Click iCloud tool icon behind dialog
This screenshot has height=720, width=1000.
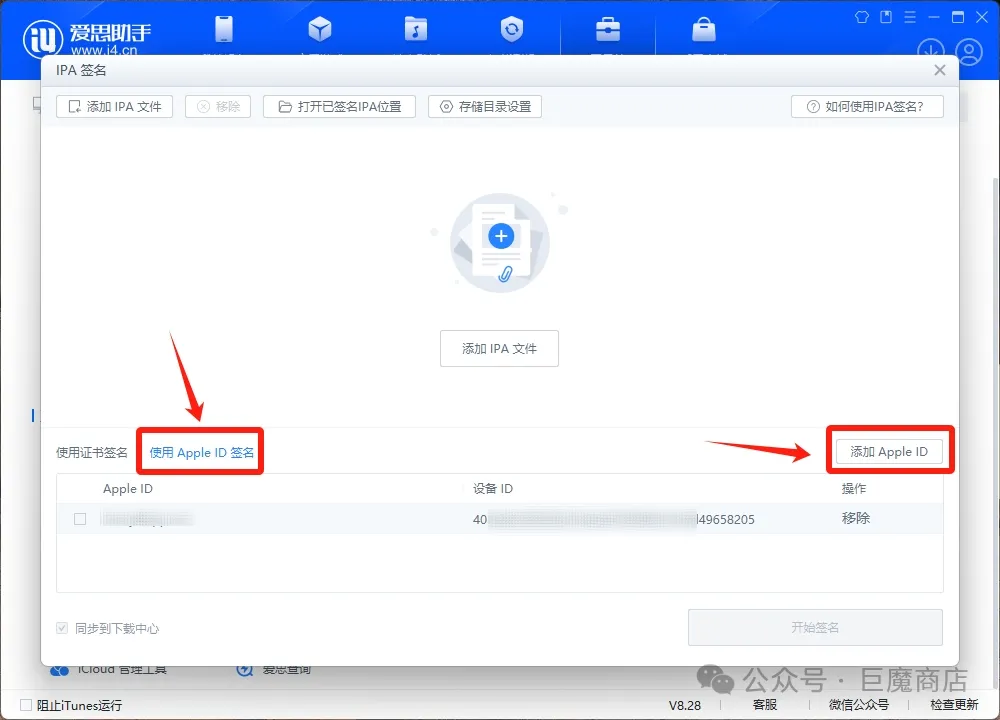tap(59, 670)
